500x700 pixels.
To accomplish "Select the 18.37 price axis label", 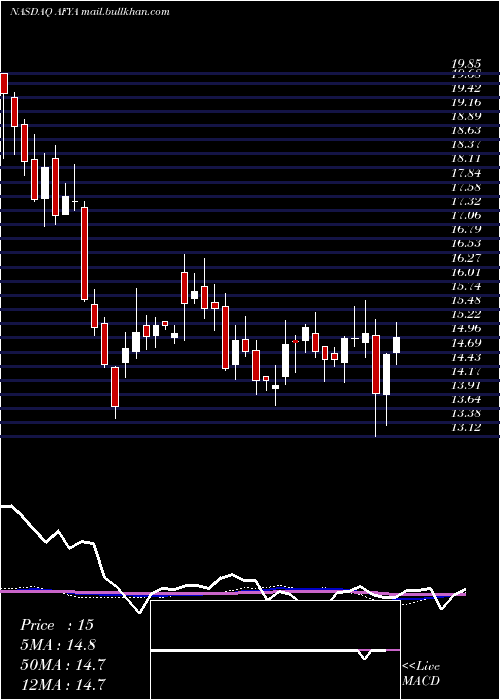I will pos(467,144).
